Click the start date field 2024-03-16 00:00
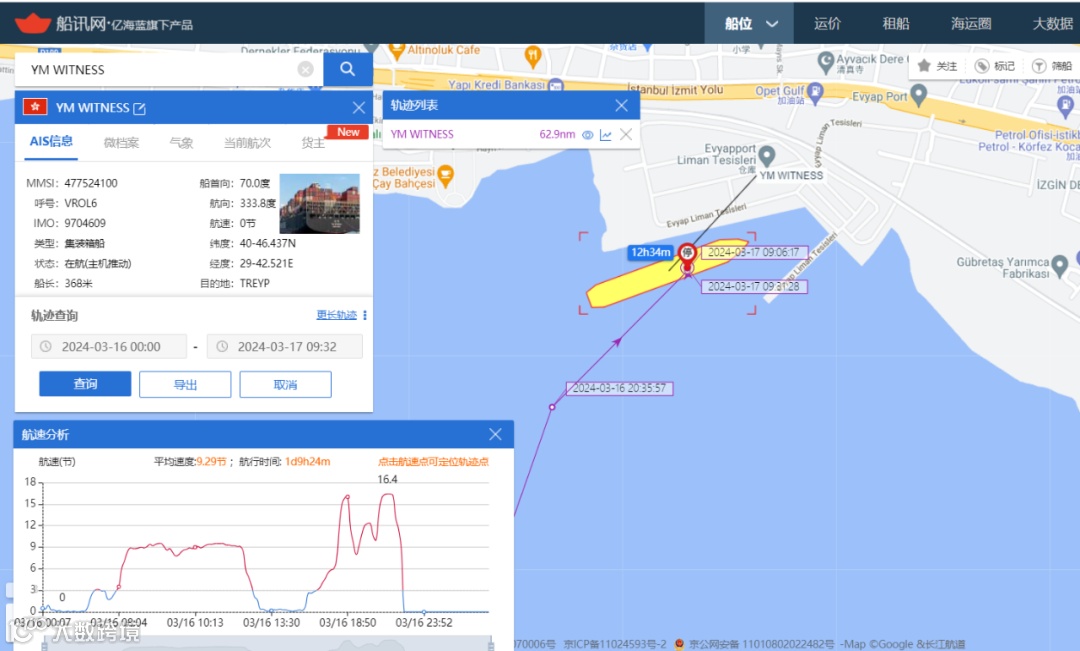Screen dimensions: 1080x651 coord(109,347)
